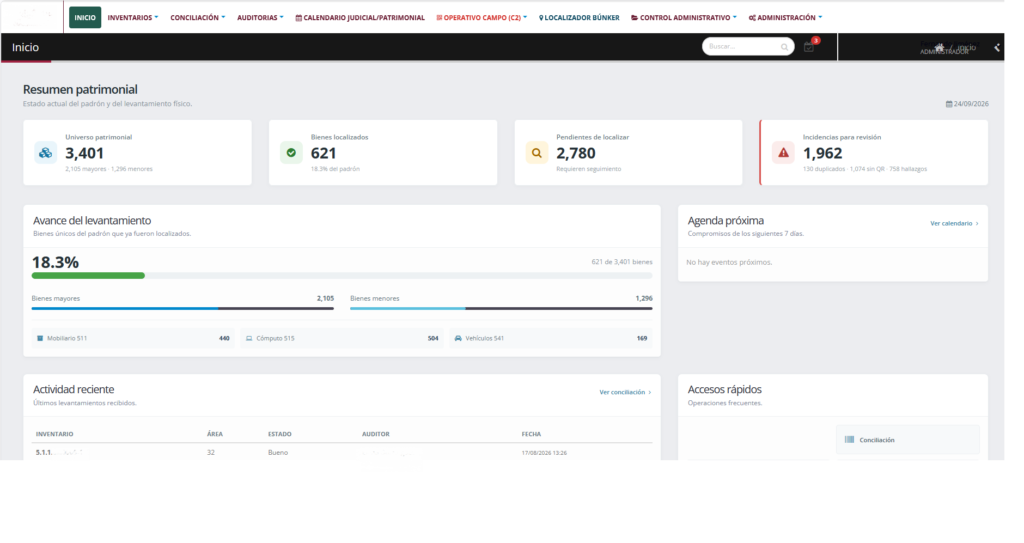Click the INVENTARIO column header
The image size is (1024, 543).
point(54,434)
